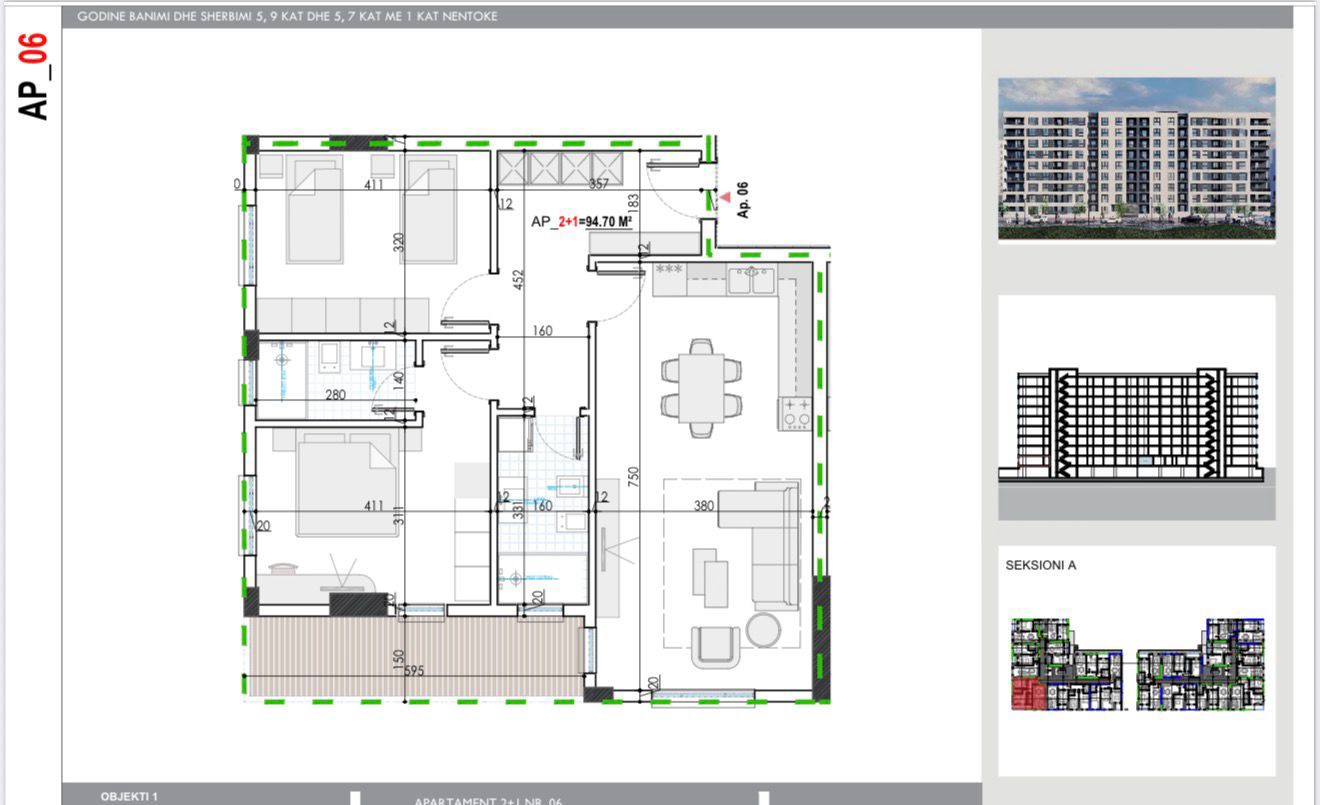Click the 'AP_2+1=94.70 M²' area label
Viewport: 1320px width, 805px height.
582,222
